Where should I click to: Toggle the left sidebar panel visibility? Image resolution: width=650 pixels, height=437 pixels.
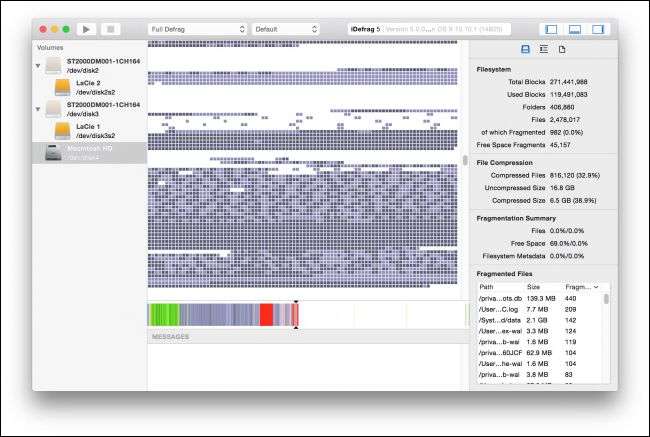(x=550, y=30)
